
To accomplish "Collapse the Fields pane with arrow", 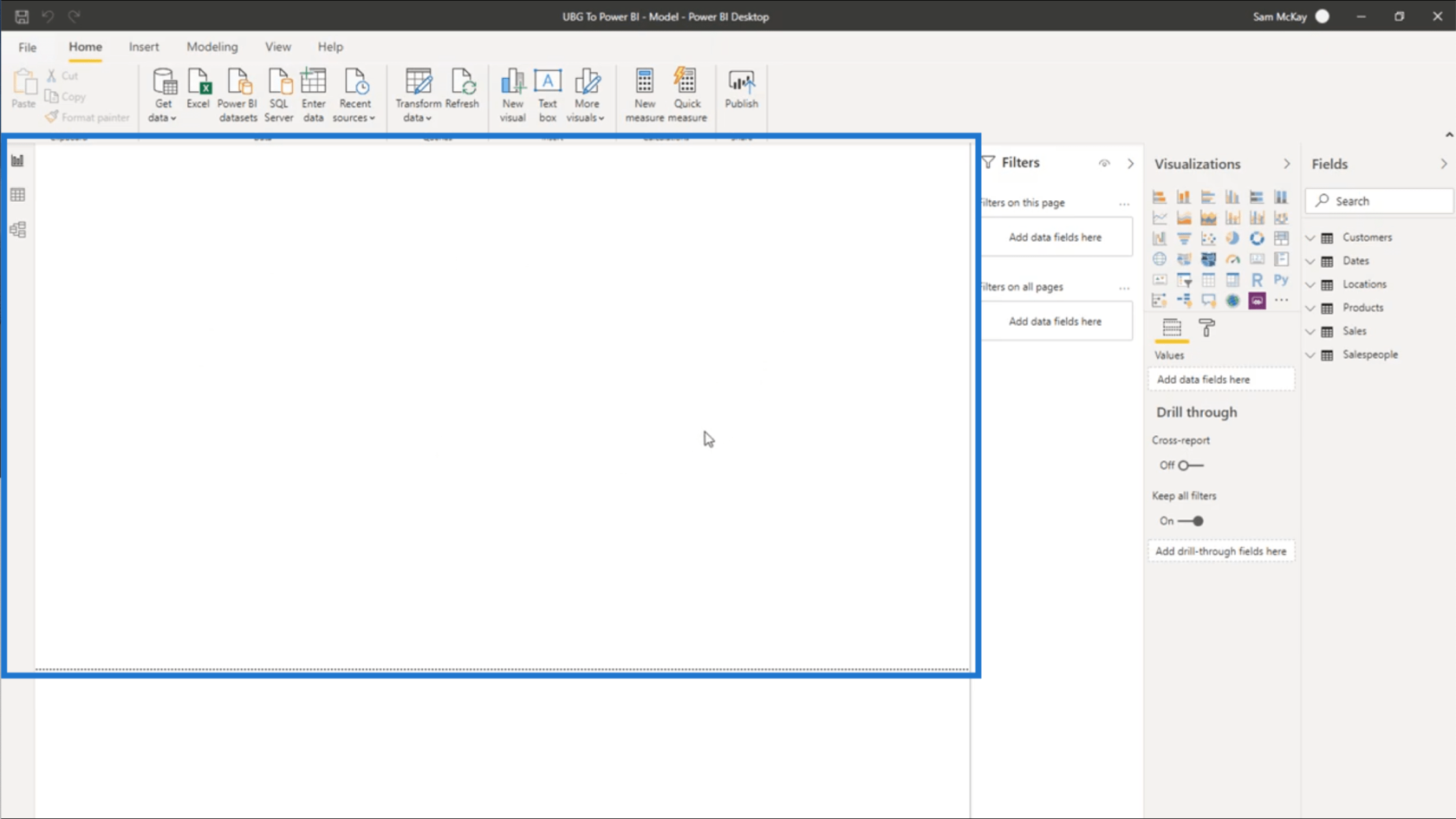I will 1444,164.
